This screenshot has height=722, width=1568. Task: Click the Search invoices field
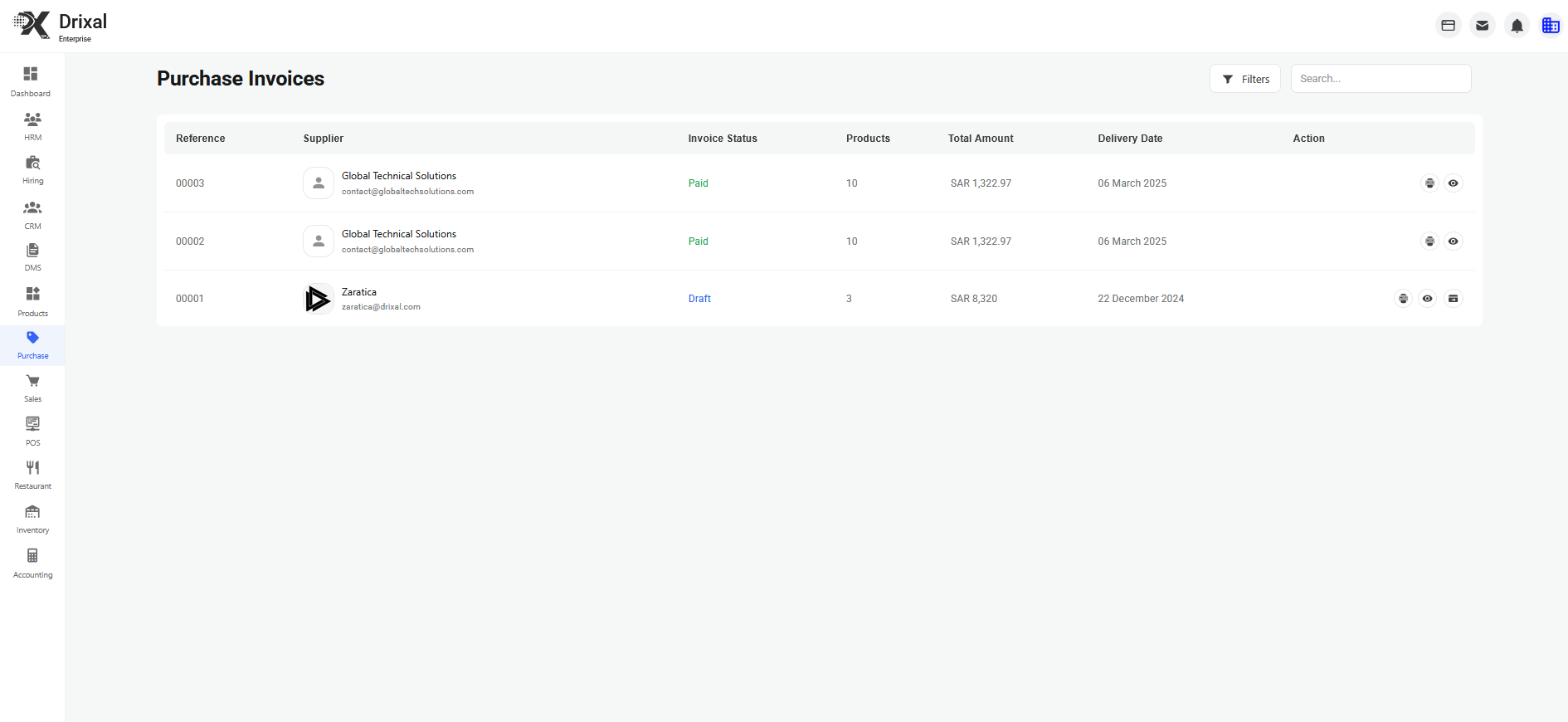tap(1381, 79)
